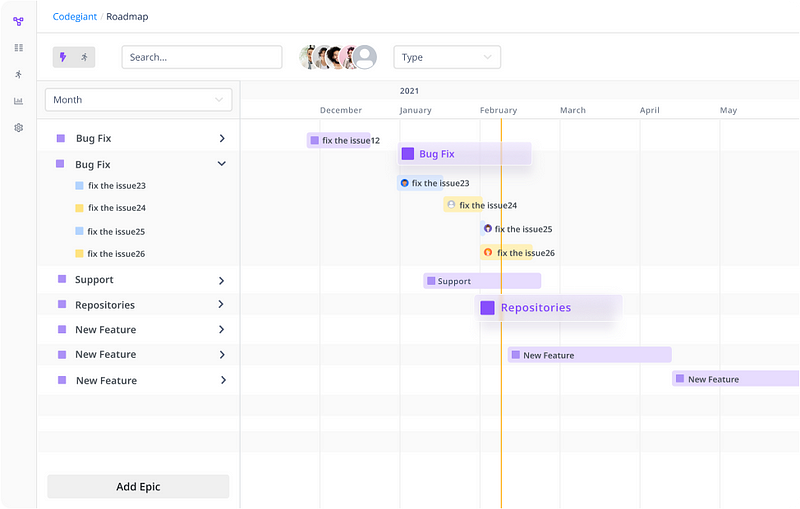Select fix the issue23 in list
Screen dimensions: 800x509
117,186
